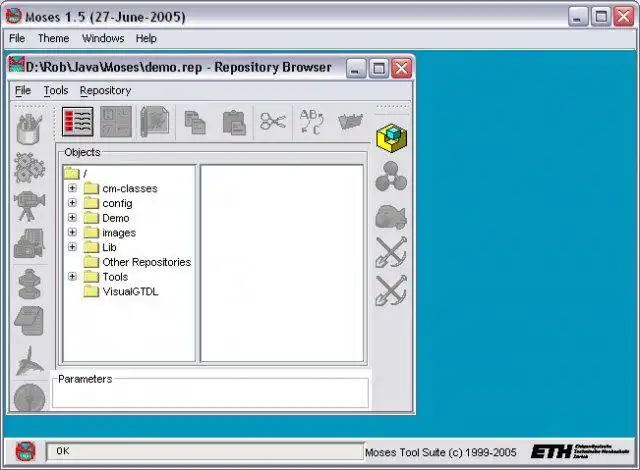Image resolution: width=640 pixels, height=470 pixels.
Task: Minimize the Repository Browser window
Action: [356, 68]
